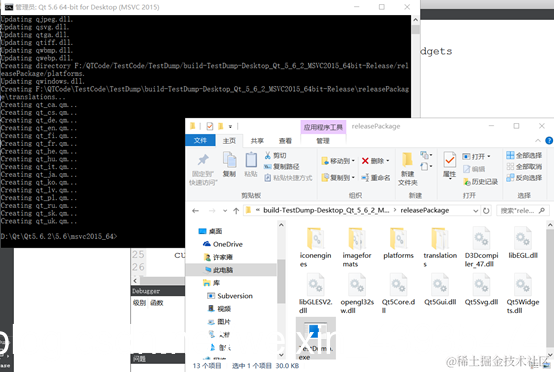
Task: Click the Refresh button beside address bar
Action: [x=486, y=211]
